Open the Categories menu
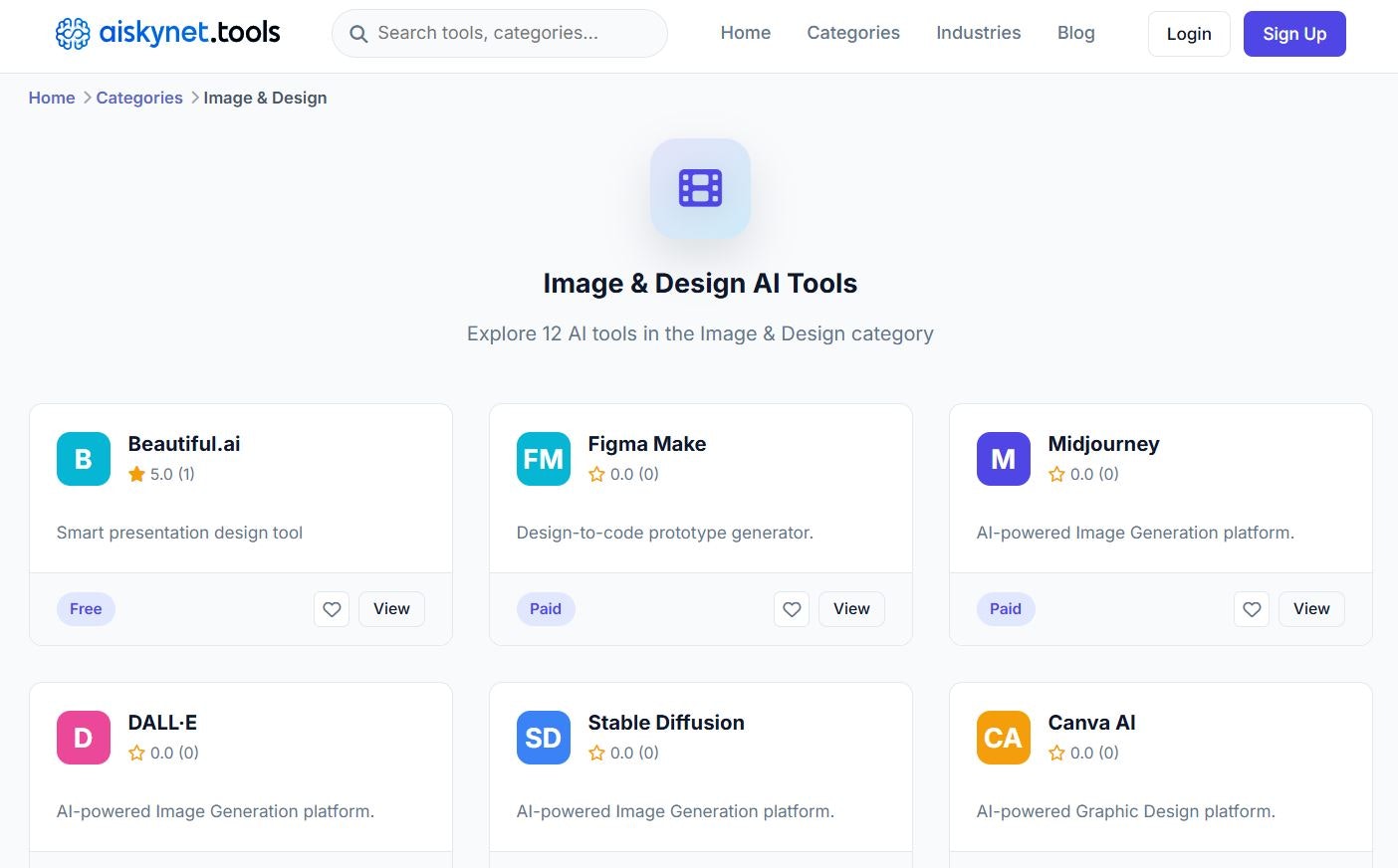Viewport: 1398px width, 868px height. [852, 33]
